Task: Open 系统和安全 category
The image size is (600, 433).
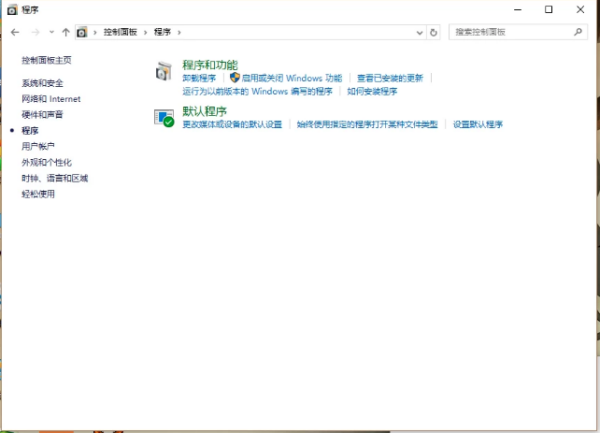Action: coord(42,83)
